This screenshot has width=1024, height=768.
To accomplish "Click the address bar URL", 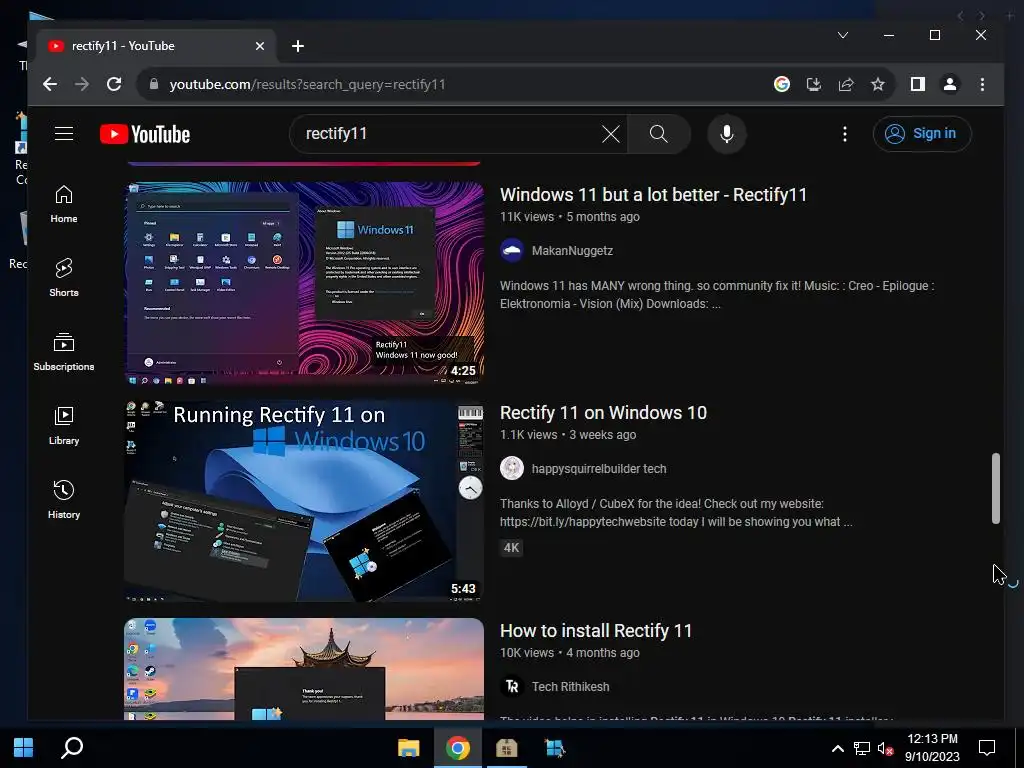I will (307, 84).
